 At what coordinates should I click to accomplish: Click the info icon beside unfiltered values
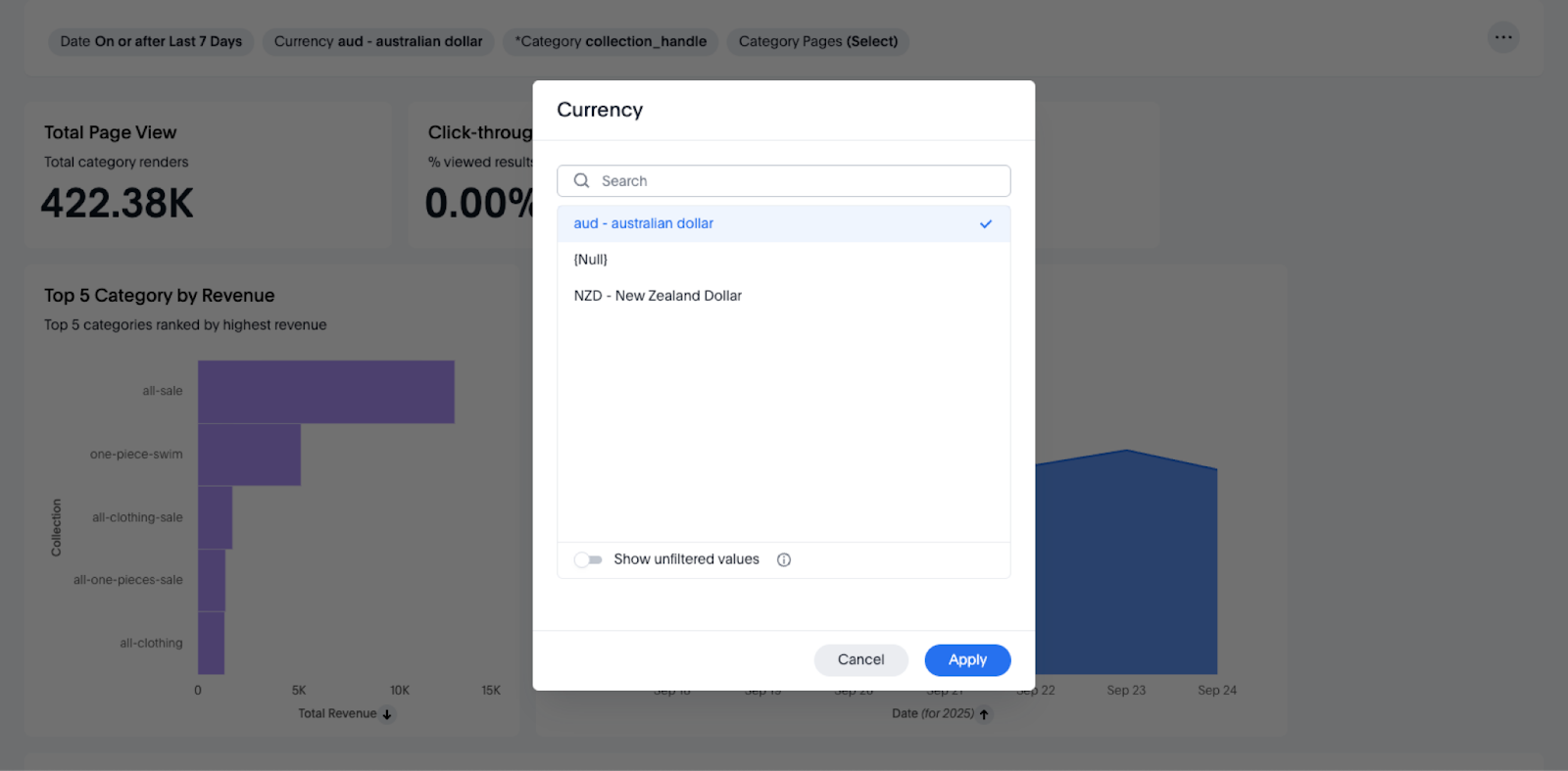pos(784,560)
